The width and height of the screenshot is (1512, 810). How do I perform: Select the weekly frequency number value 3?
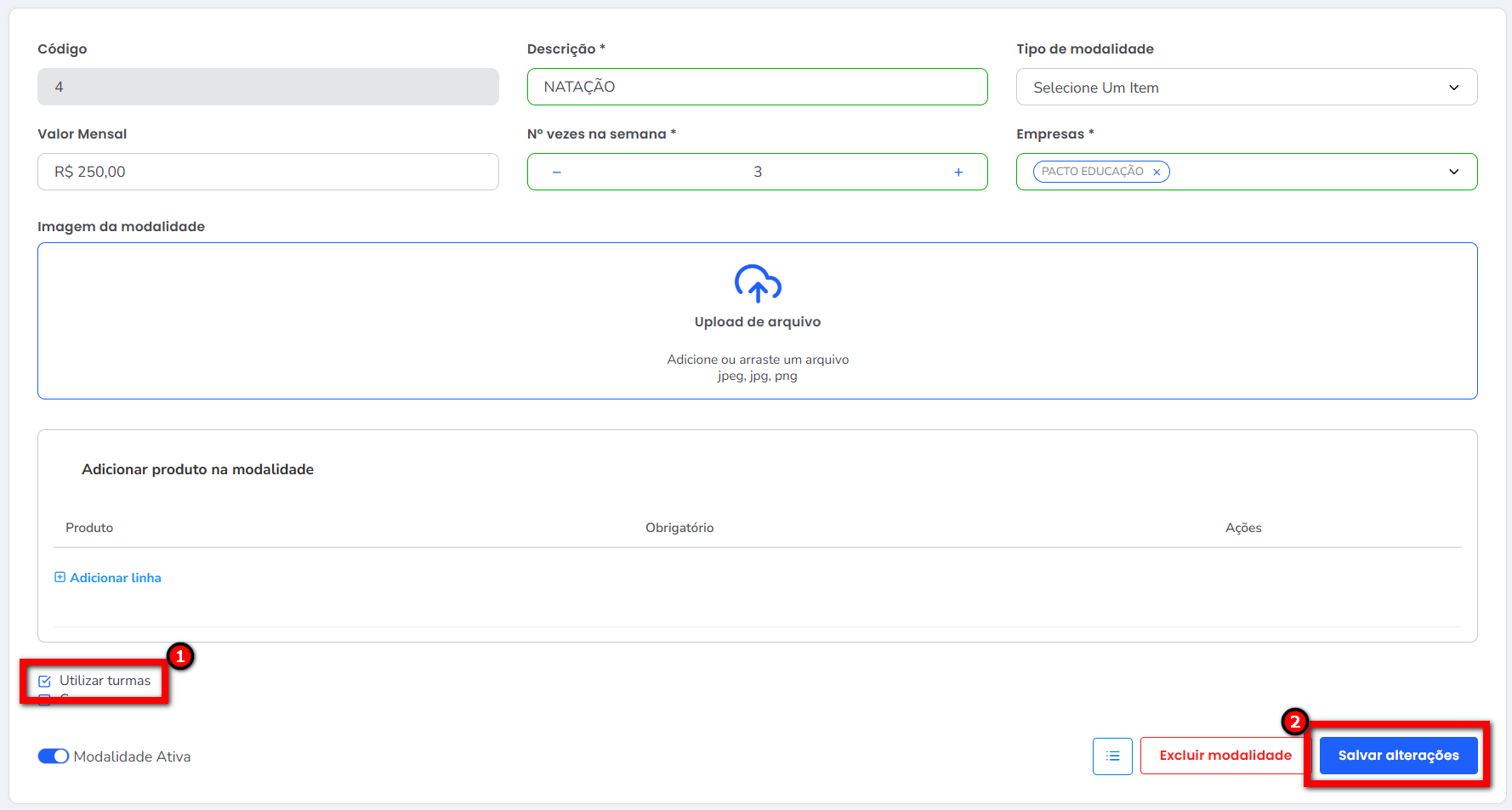757,172
